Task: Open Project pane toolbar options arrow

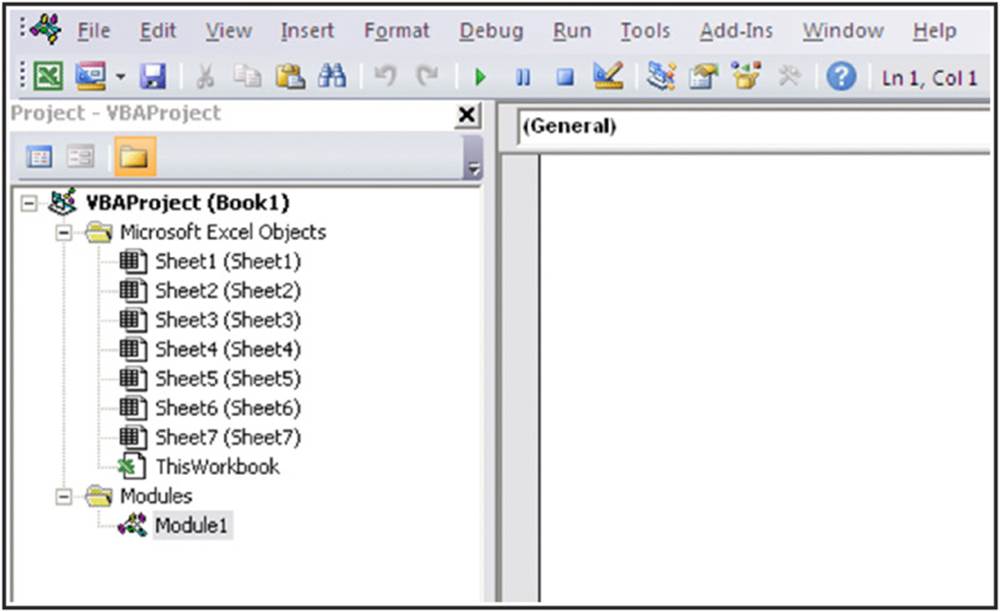Action: [473, 169]
